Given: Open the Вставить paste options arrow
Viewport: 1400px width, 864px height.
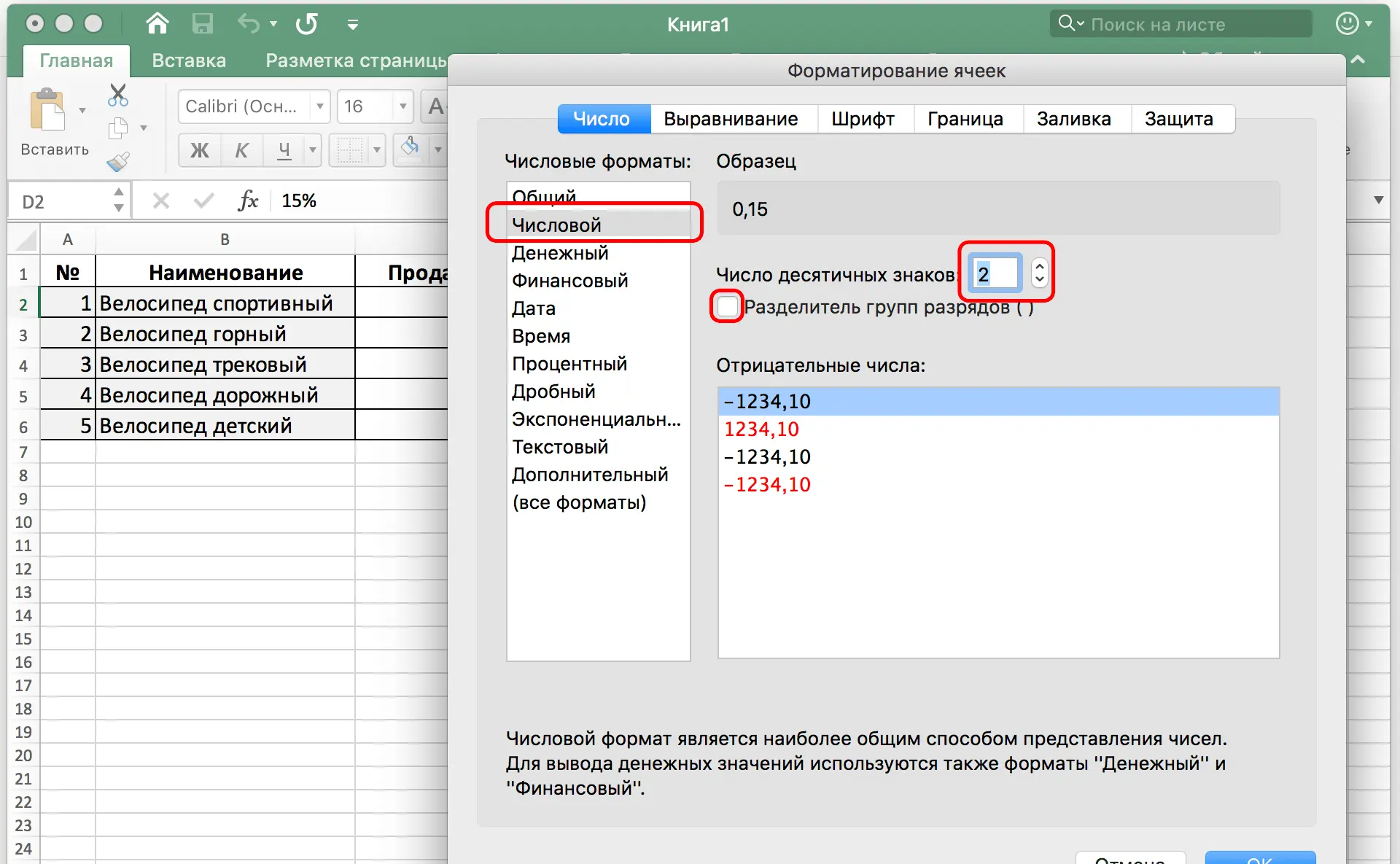Looking at the screenshot, I should pos(82,110).
